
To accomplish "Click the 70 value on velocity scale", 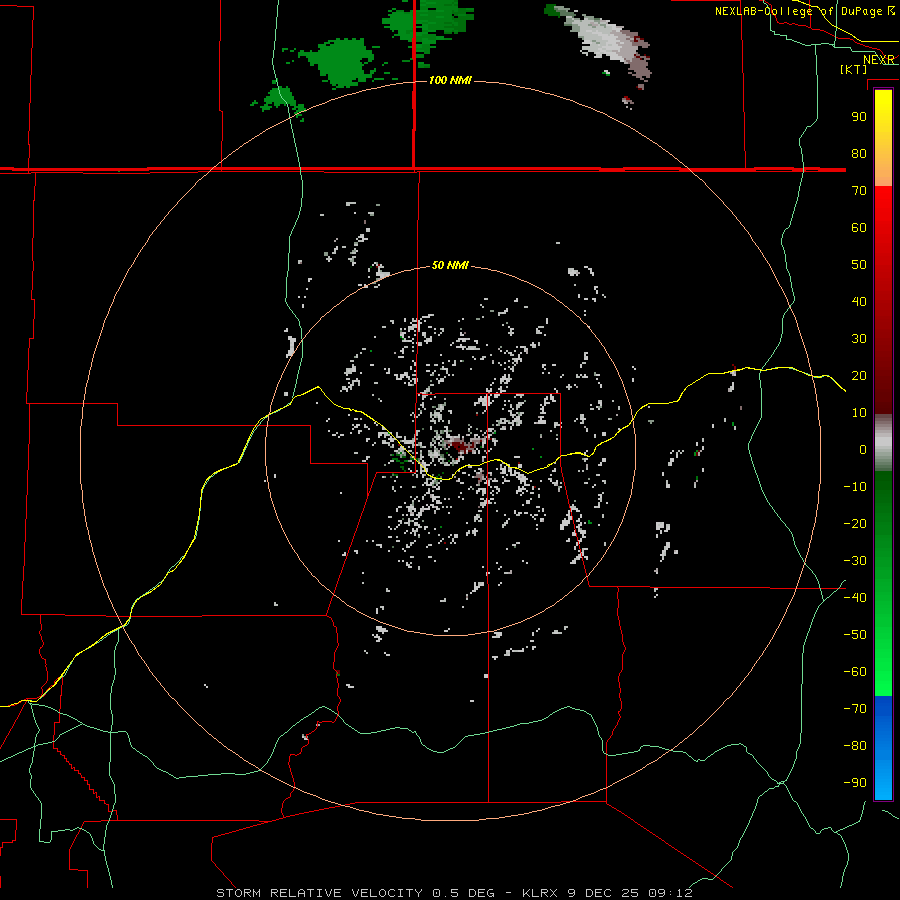I will [859, 191].
